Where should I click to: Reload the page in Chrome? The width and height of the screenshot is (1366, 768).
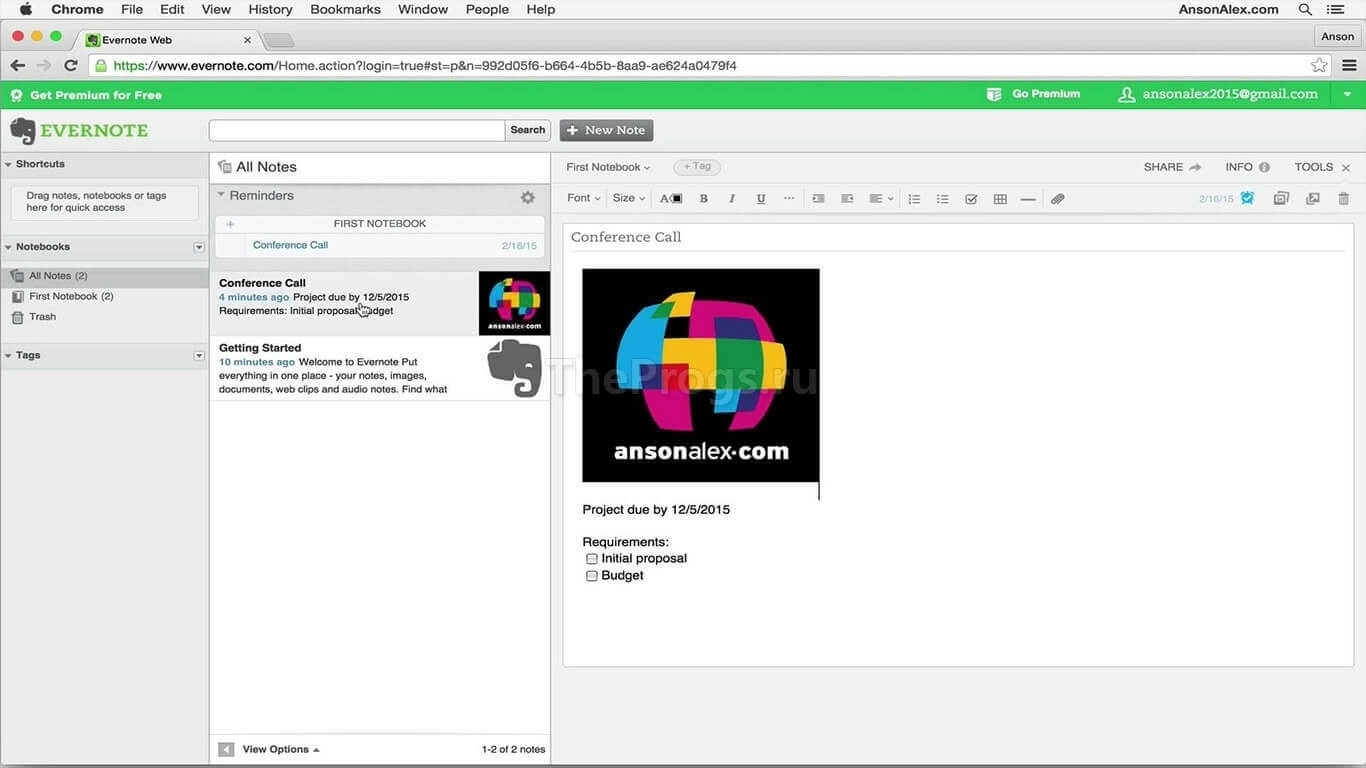[x=70, y=65]
